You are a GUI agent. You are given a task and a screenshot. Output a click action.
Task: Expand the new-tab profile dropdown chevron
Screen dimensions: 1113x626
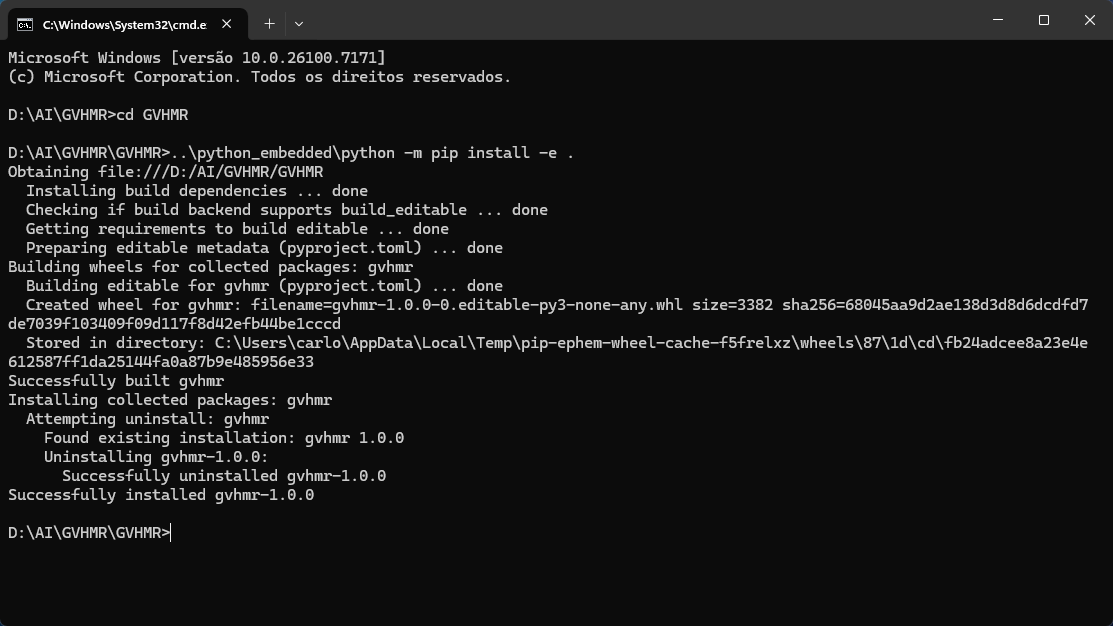(x=299, y=23)
